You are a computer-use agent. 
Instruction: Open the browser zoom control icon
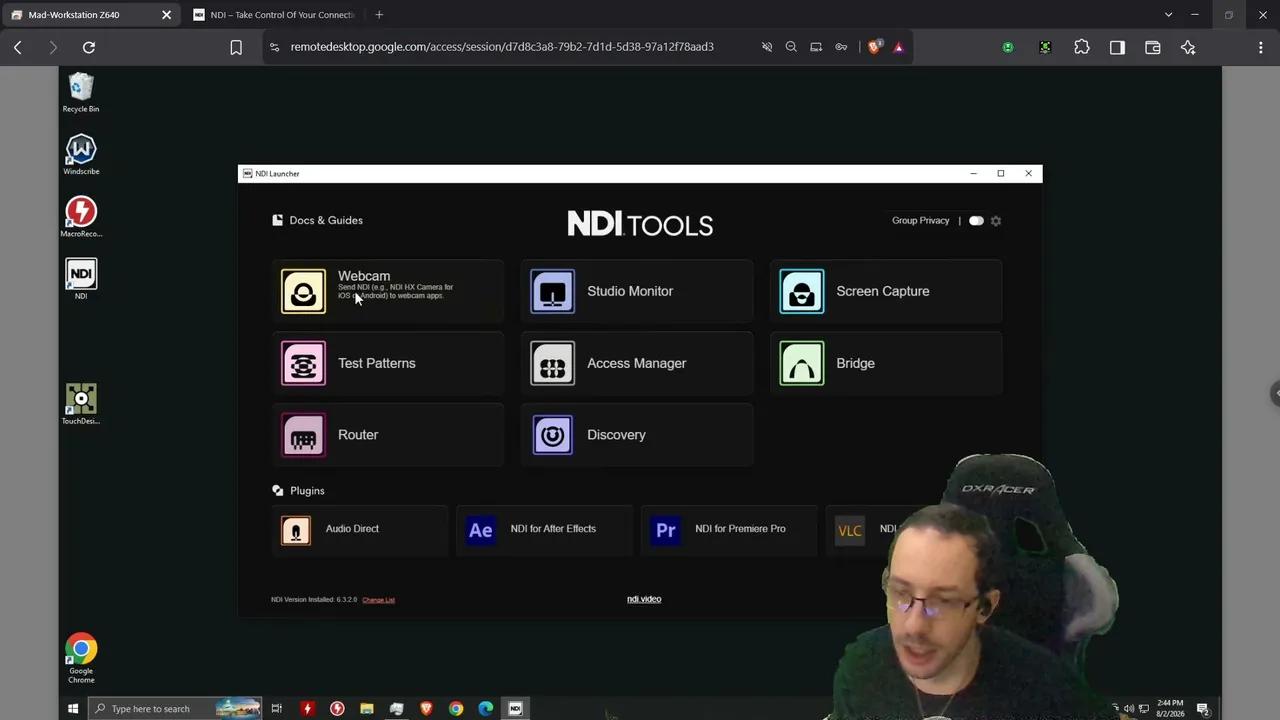(x=791, y=47)
